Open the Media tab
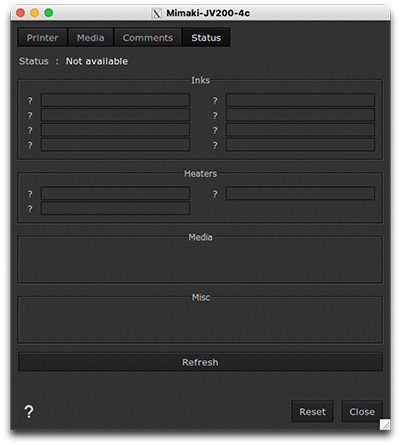Image resolution: width=400 pixels, height=445 pixels. 91,38
